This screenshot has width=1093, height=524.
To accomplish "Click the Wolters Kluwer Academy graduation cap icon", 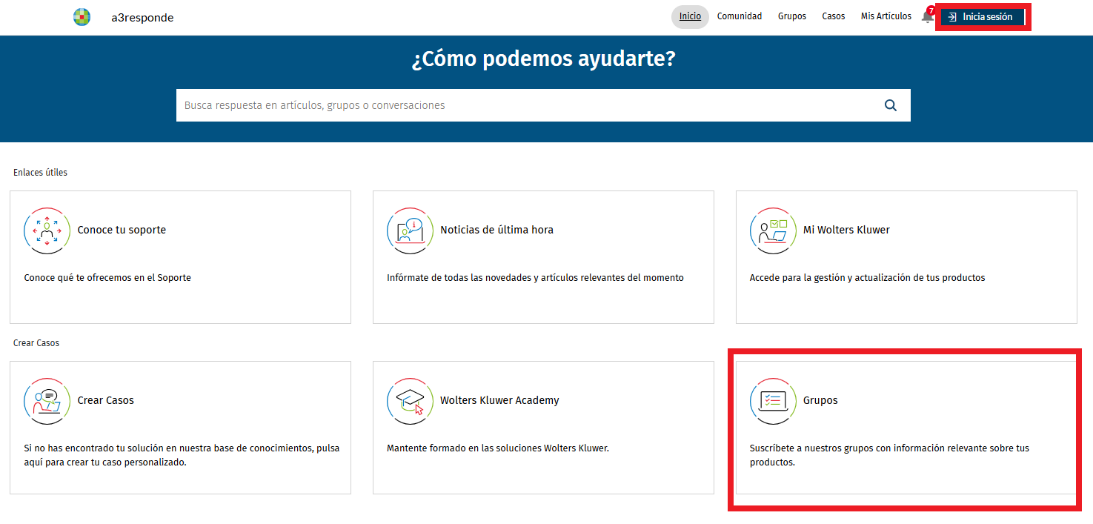I will 410,401.
